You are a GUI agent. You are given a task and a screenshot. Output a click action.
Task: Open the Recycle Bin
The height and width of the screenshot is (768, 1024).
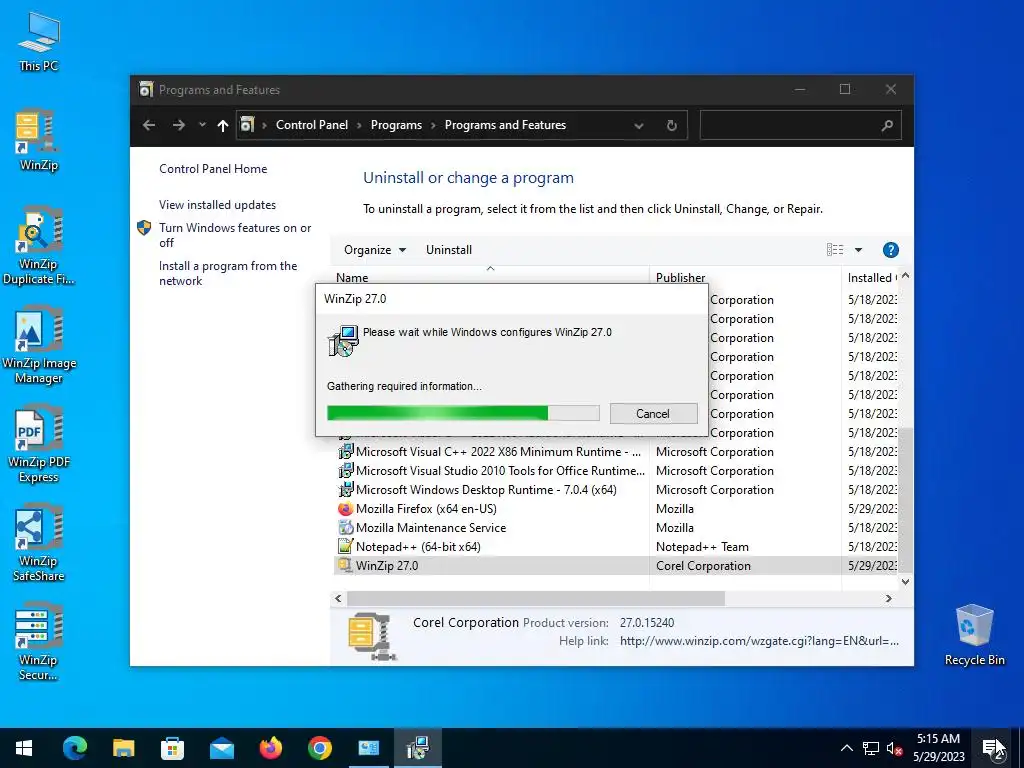pos(974,635)
